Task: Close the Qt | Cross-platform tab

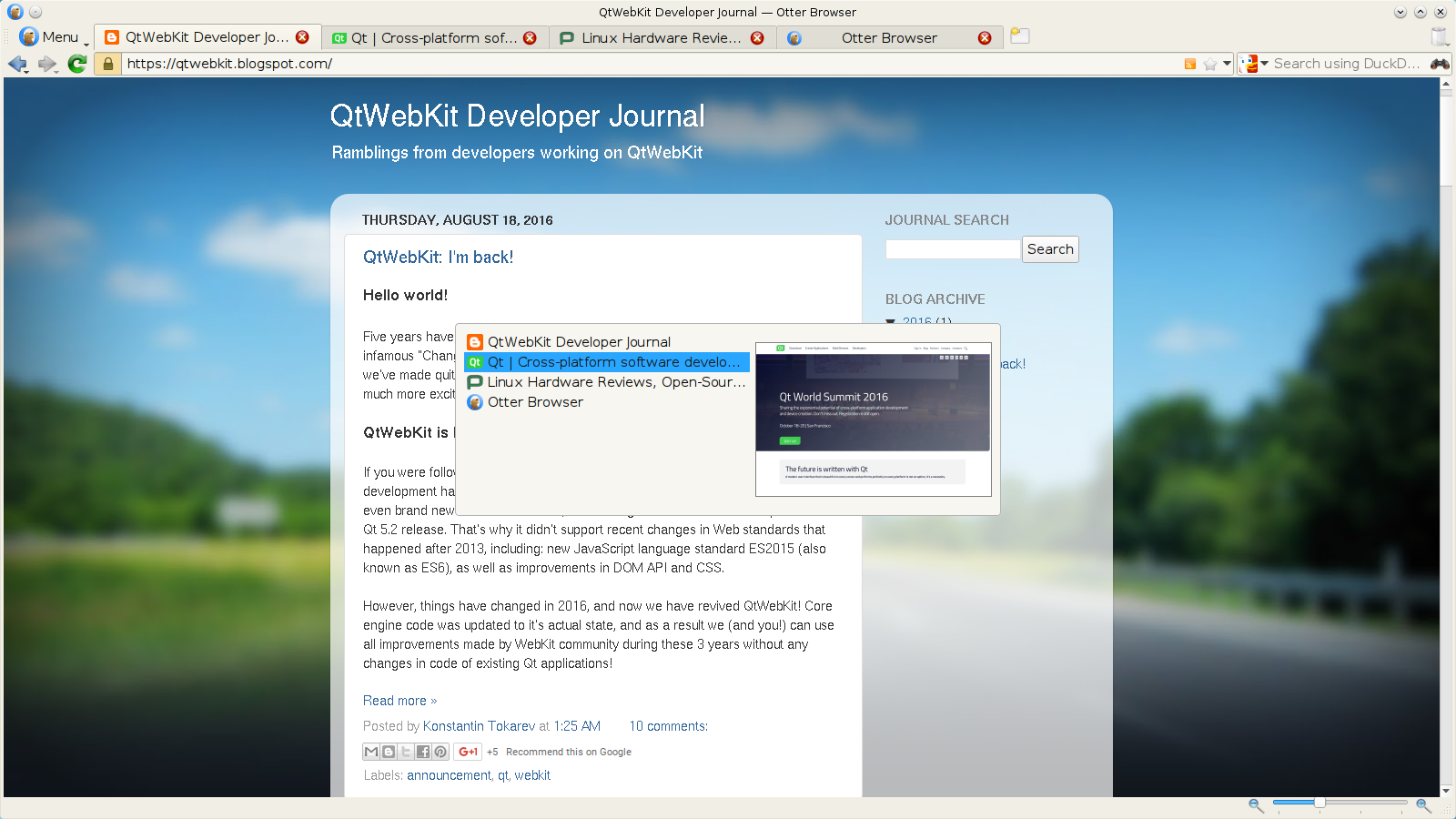Action: 530,37
